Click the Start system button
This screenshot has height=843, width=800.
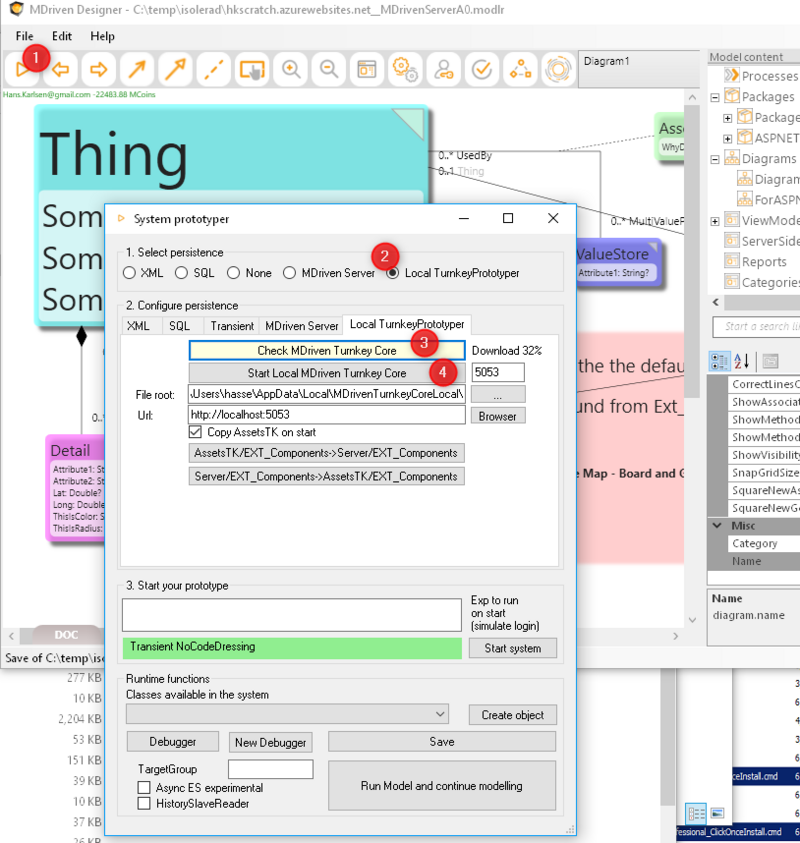tap(513, 648)
